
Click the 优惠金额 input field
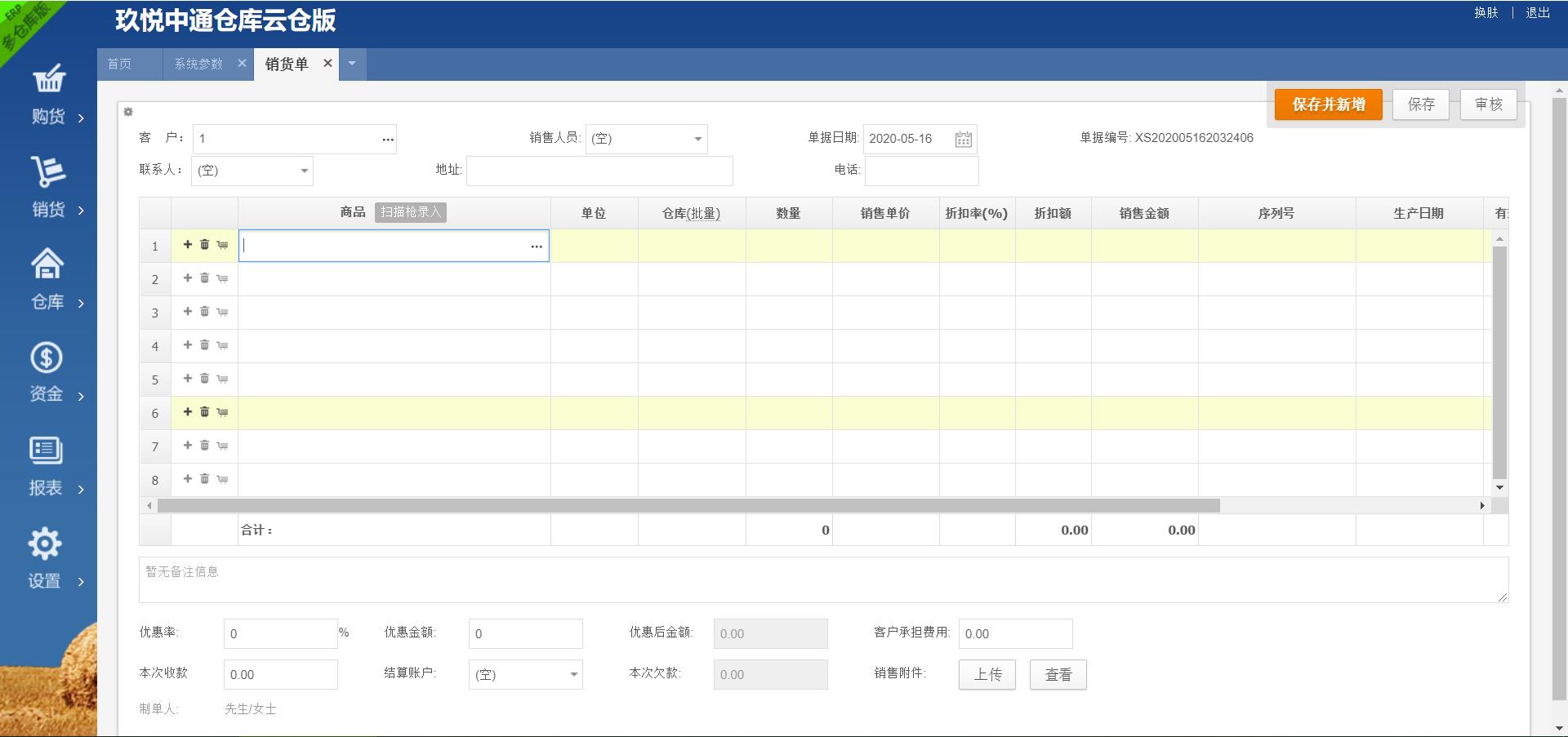pos(525,633)
